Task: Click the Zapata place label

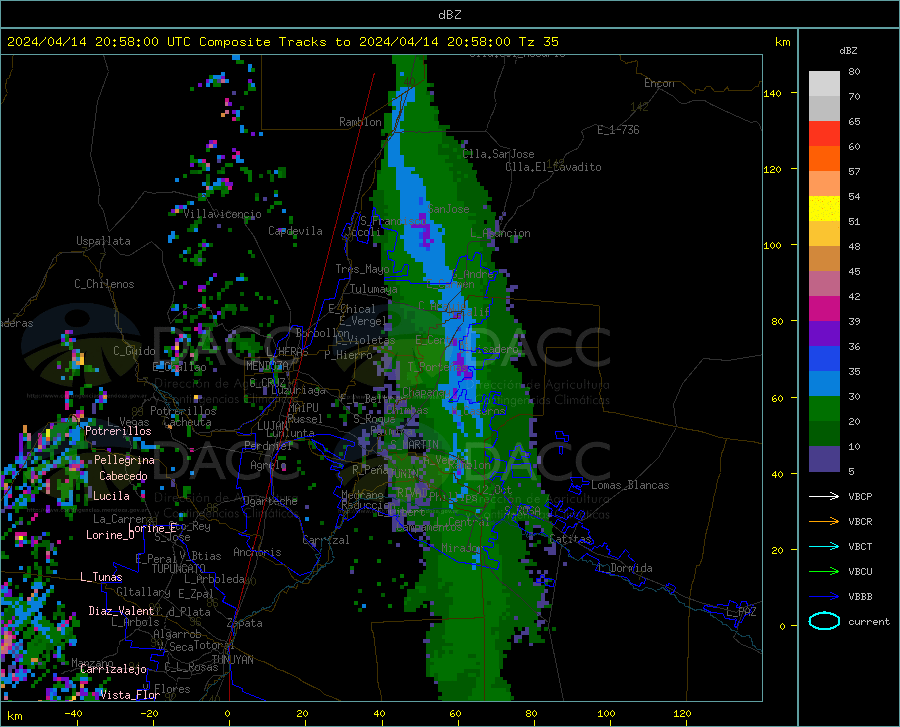Action: [245, 623]
